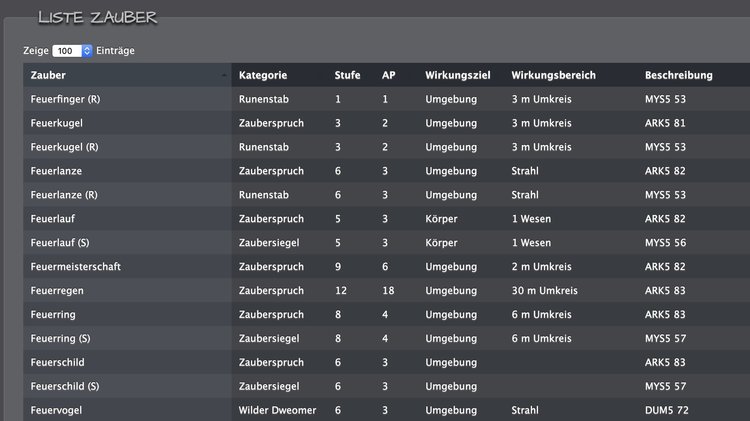Screen dimensions: 750x421
Task: Select the Feuerkugel spell entry
Action: coord(57,123)
